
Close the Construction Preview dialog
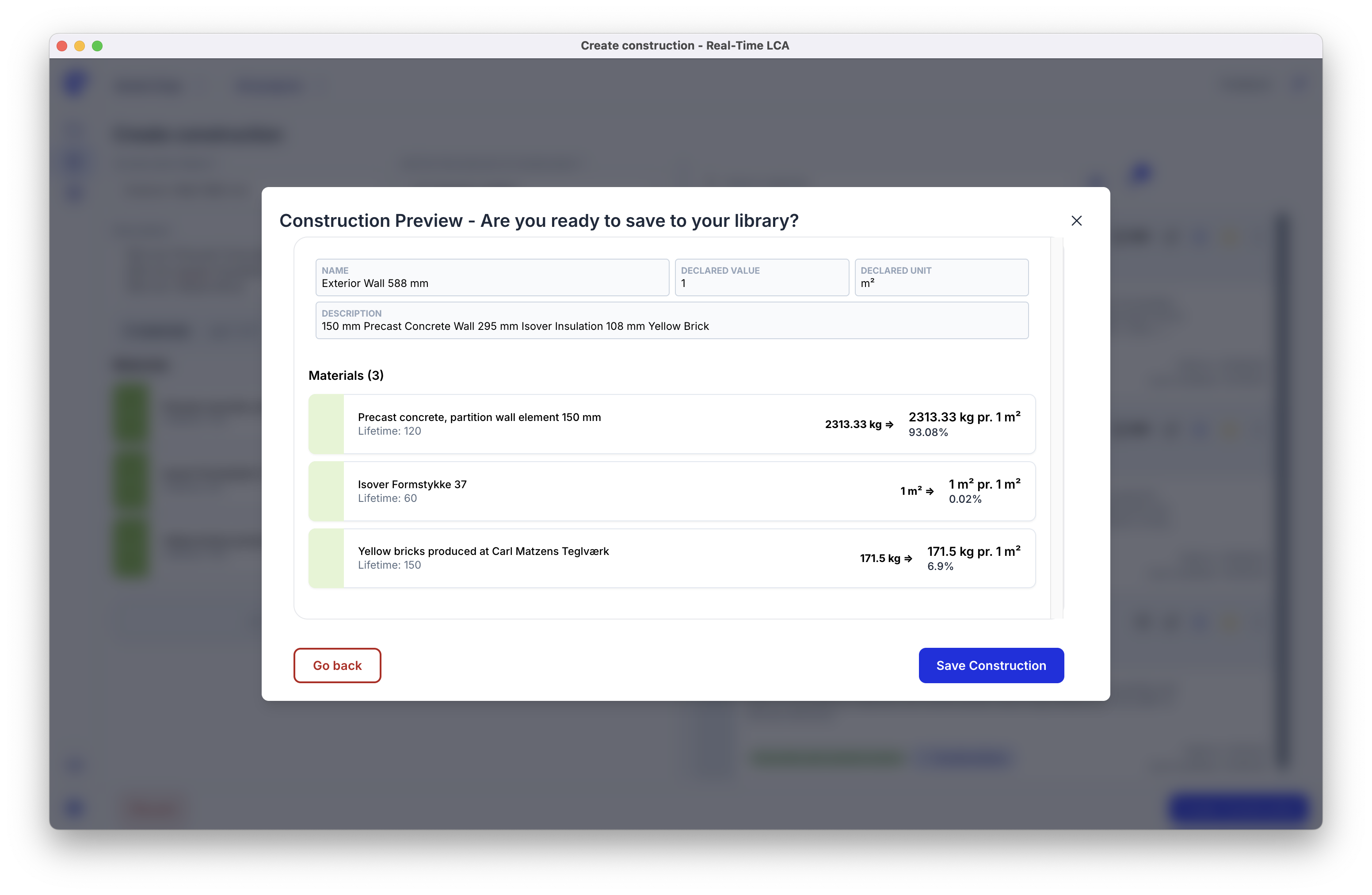click(x=1076, y=221)
